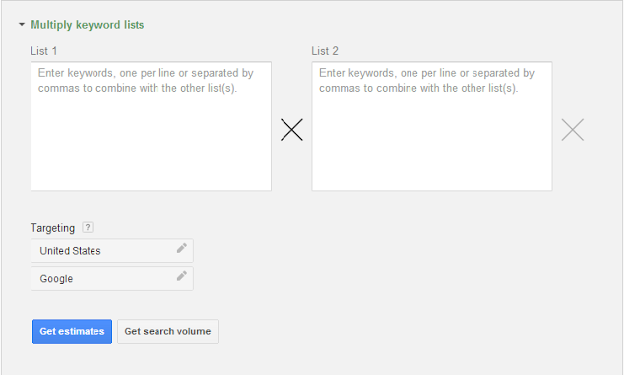The width and height of the screenshot is (640, 375).
Task: Edit Google network with pencil icon
Action: click(x=182, y=276)
